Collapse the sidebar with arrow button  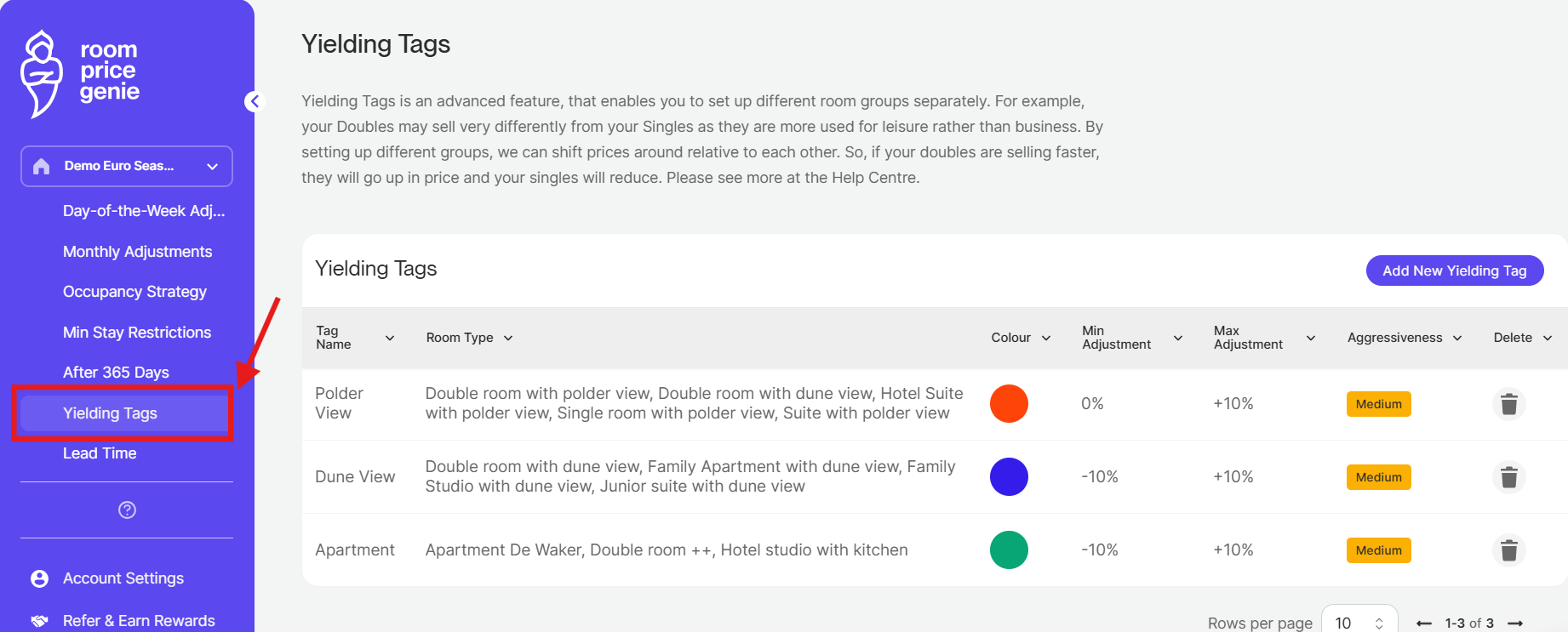pyautogui.click(x=254, y=102)
